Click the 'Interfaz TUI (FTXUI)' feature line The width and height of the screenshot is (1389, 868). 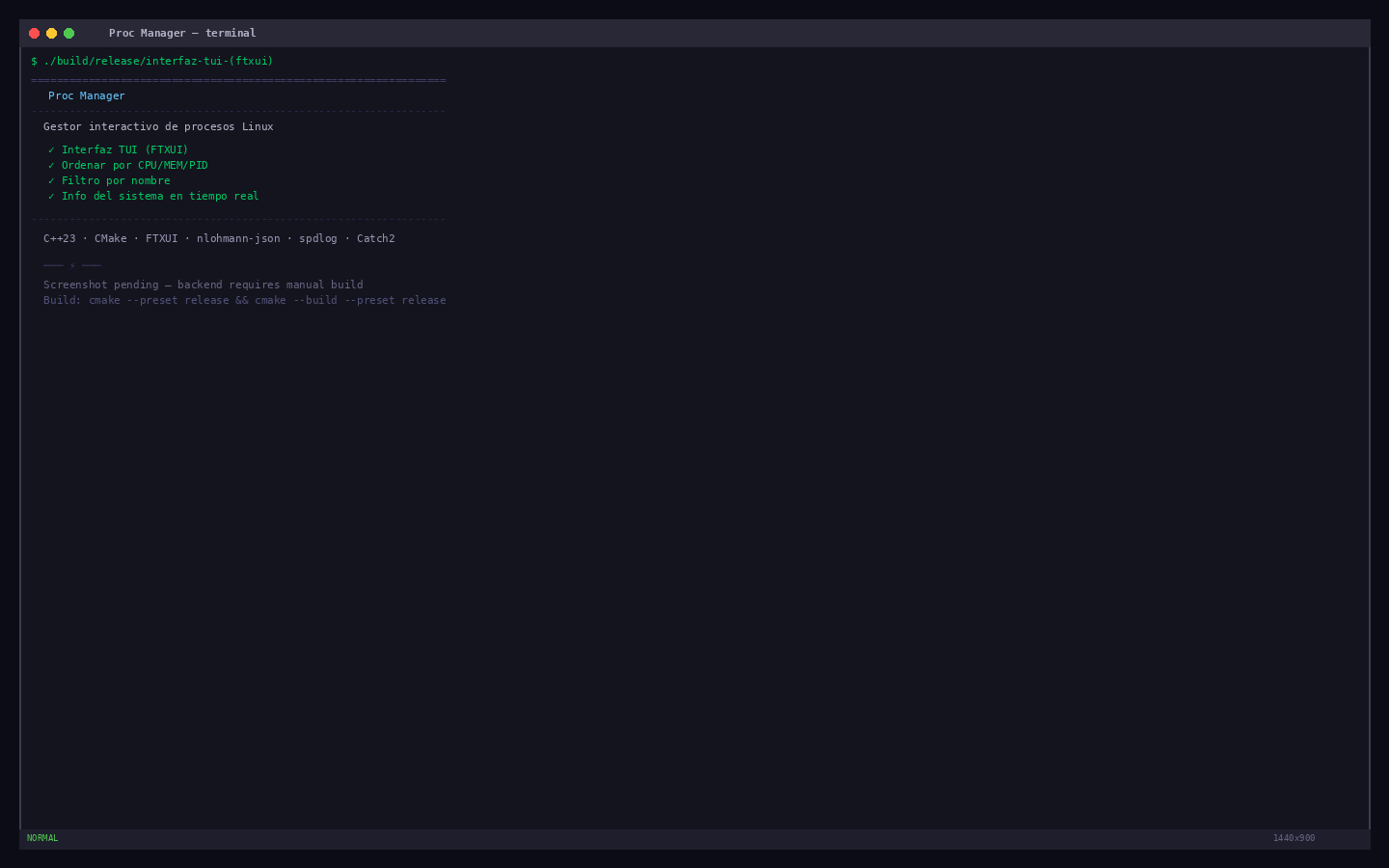(119, 149)
